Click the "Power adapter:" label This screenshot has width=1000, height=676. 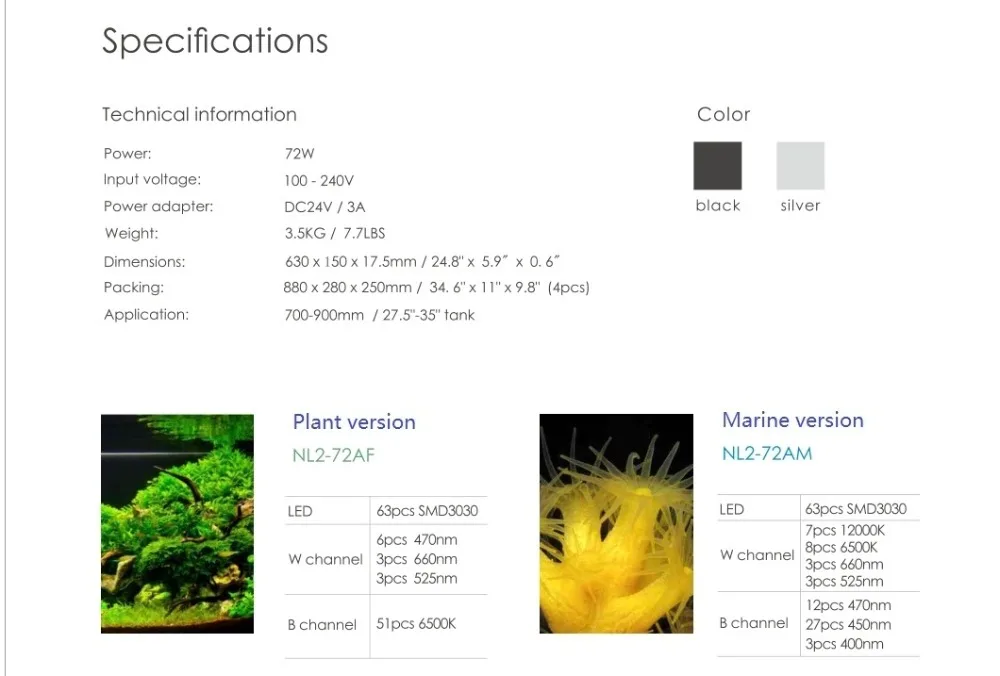pos(158,207)
